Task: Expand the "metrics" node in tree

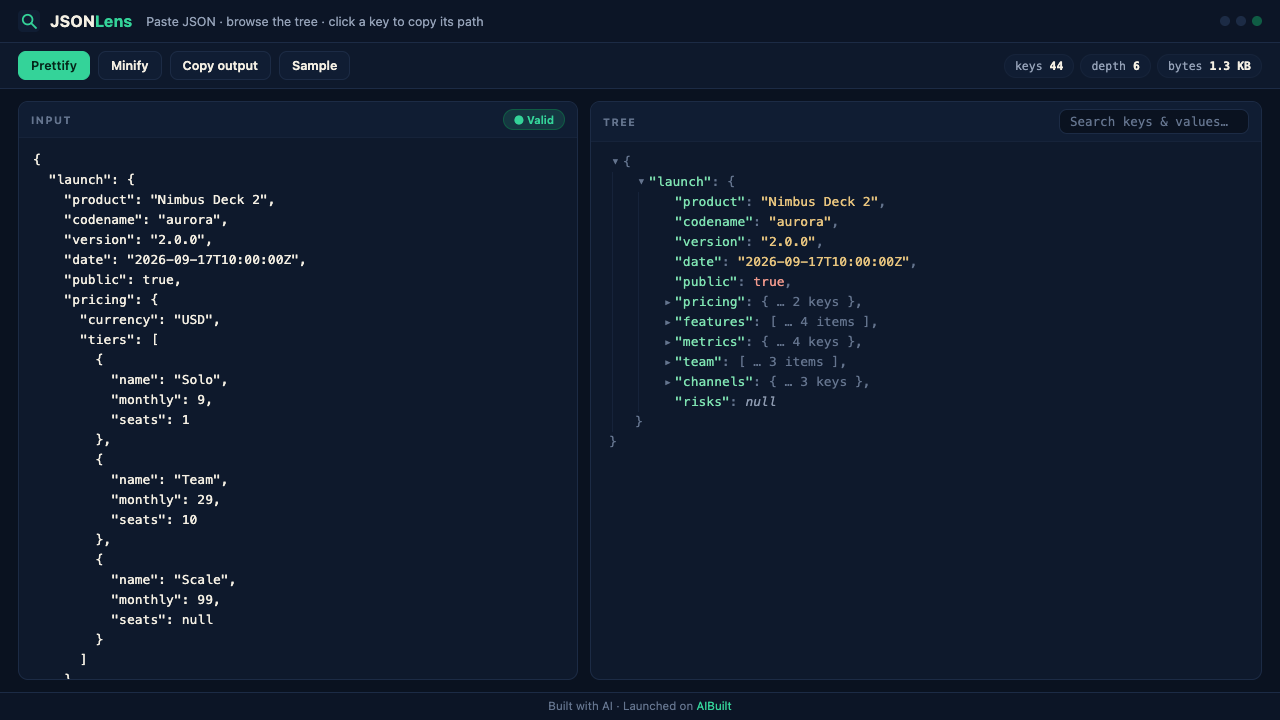Action: (668, 341)
